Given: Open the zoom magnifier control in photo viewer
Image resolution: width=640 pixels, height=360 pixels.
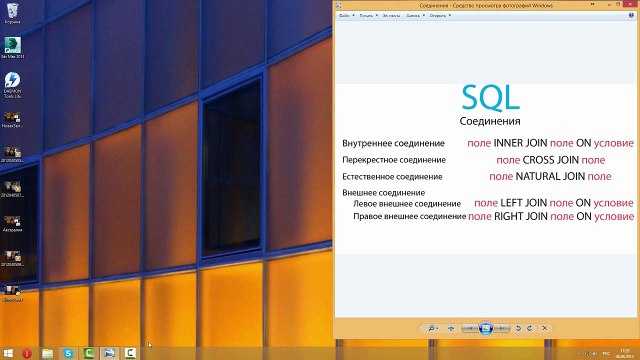Looking at the screenshot, I should point(432,328).
